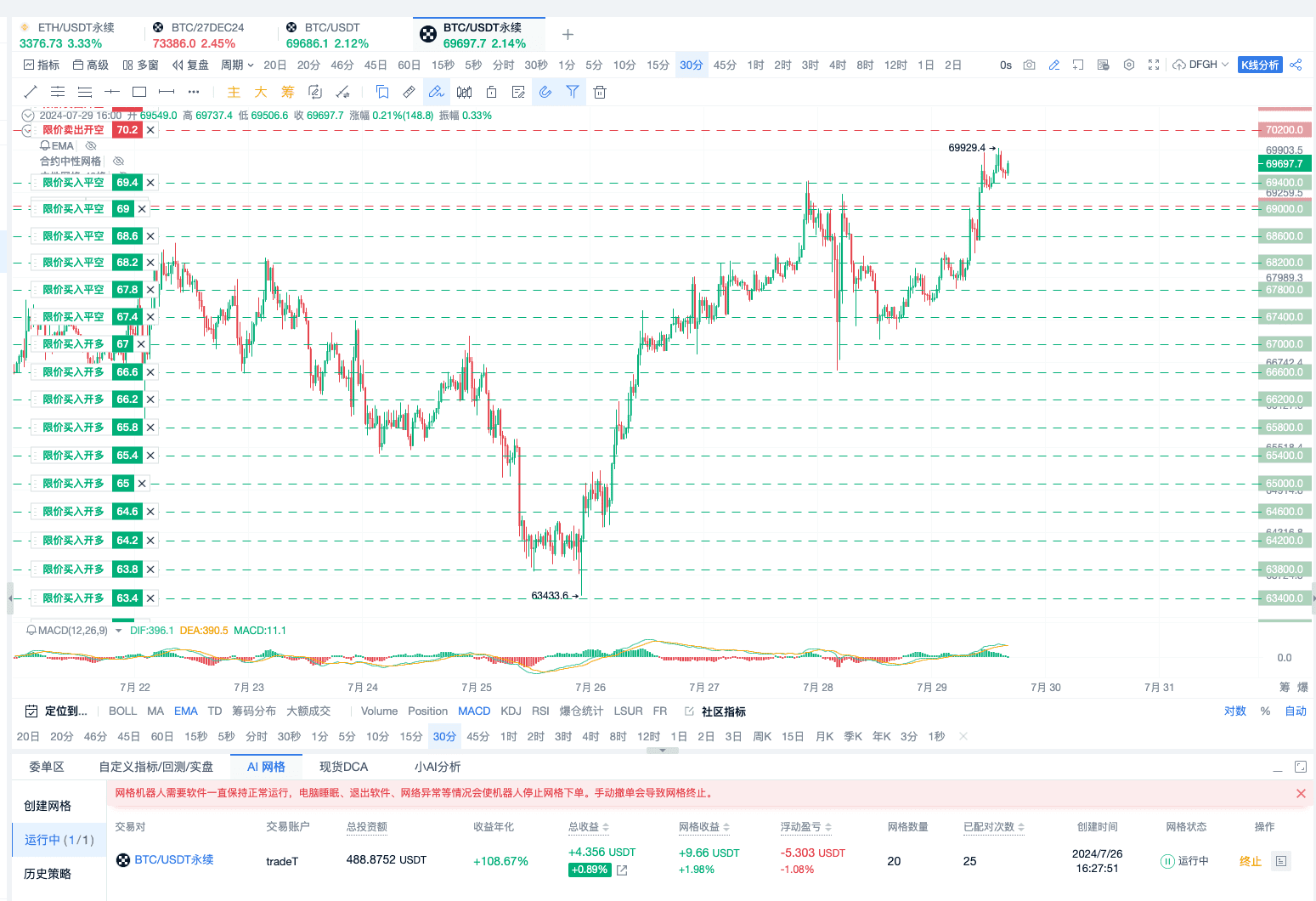Select the ruler measurement tool

coord(409,92)
